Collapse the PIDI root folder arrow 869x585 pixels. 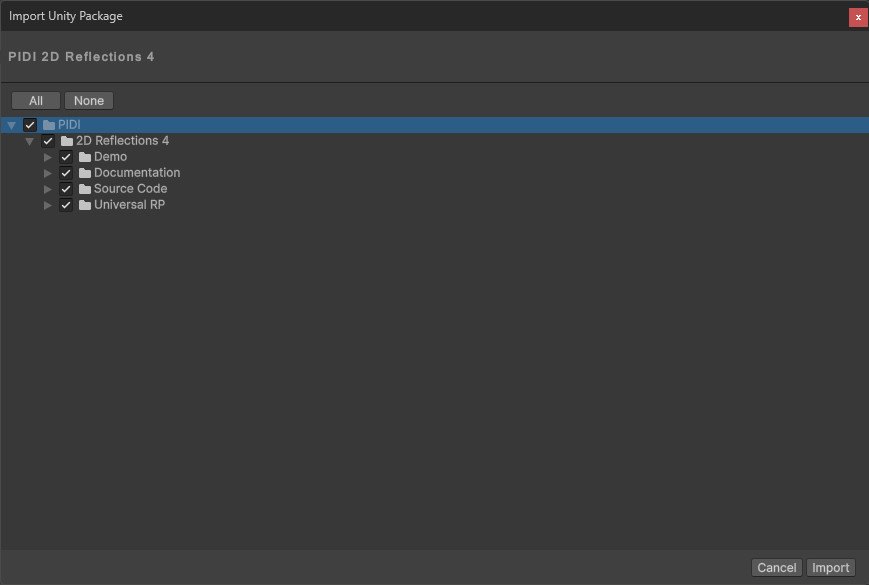click(x=11, y=125)
